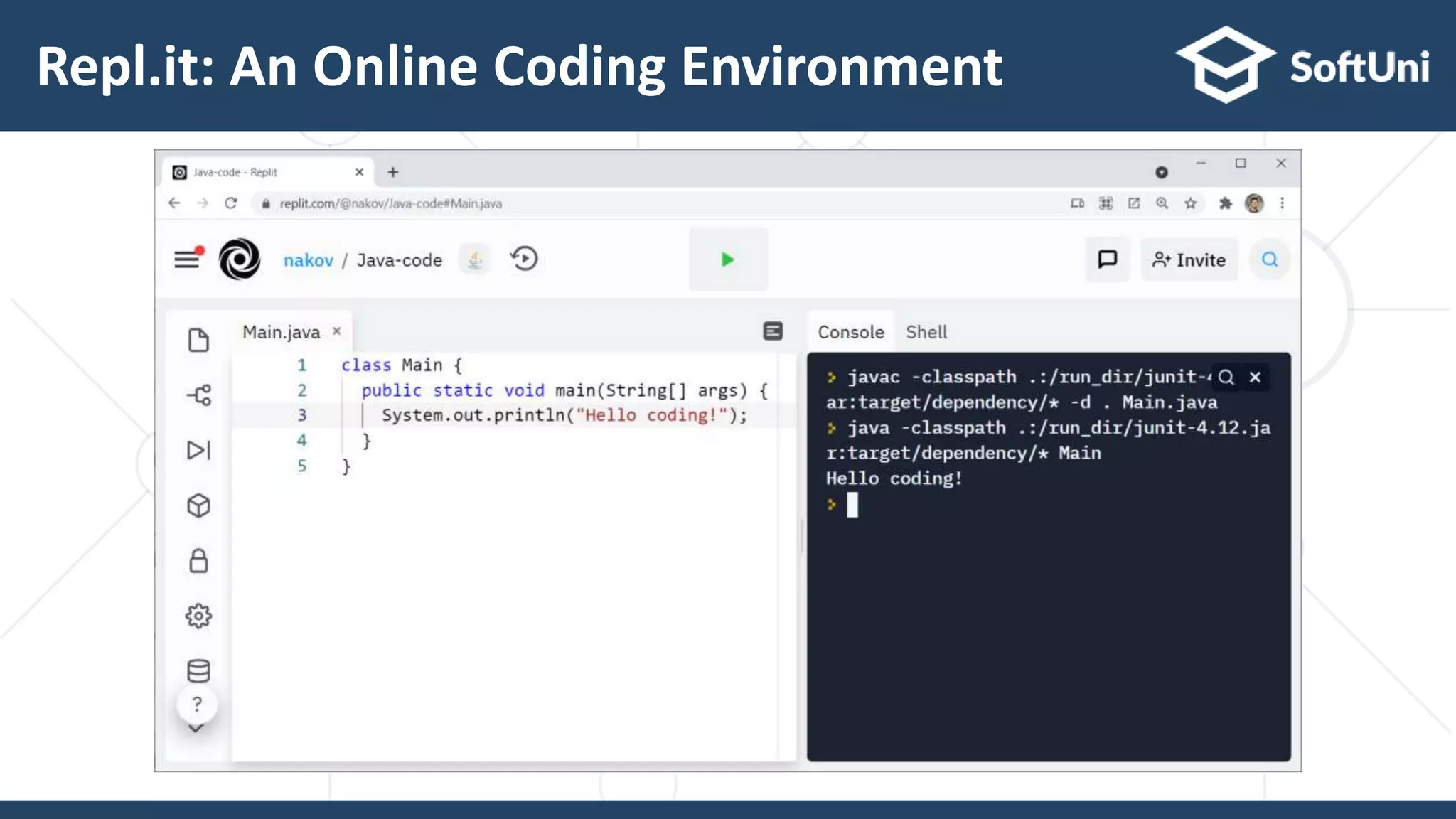
Task: Switch to the Shell tab
Action: tap(926, 332)
